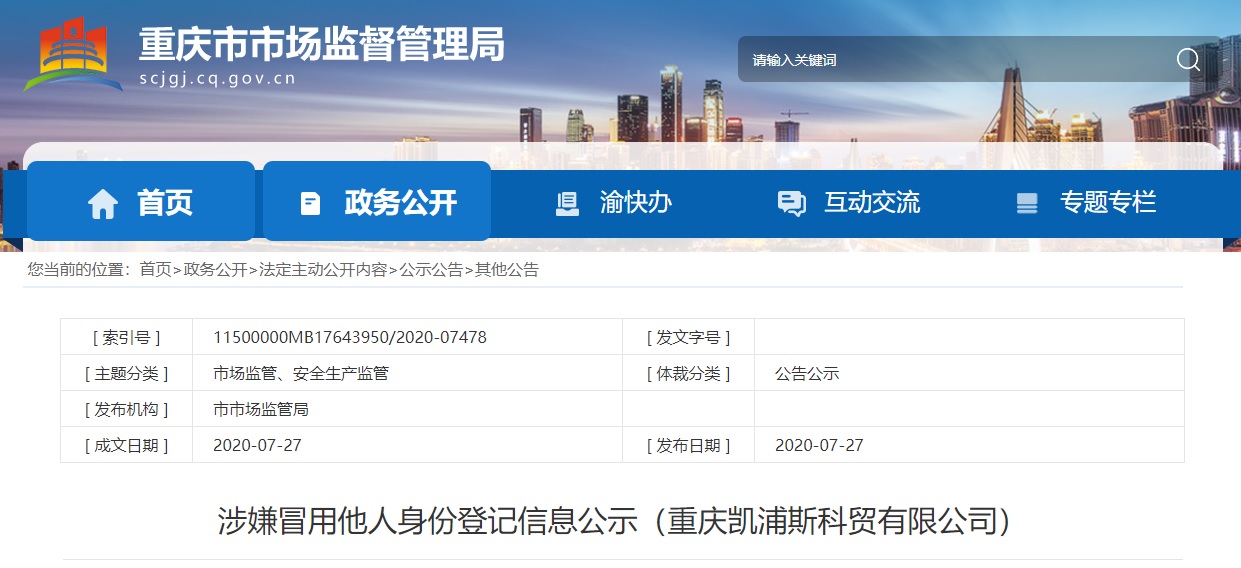Click the document icon beside 政务公开
Viewport: 1241px width, 568px height.
310,204
